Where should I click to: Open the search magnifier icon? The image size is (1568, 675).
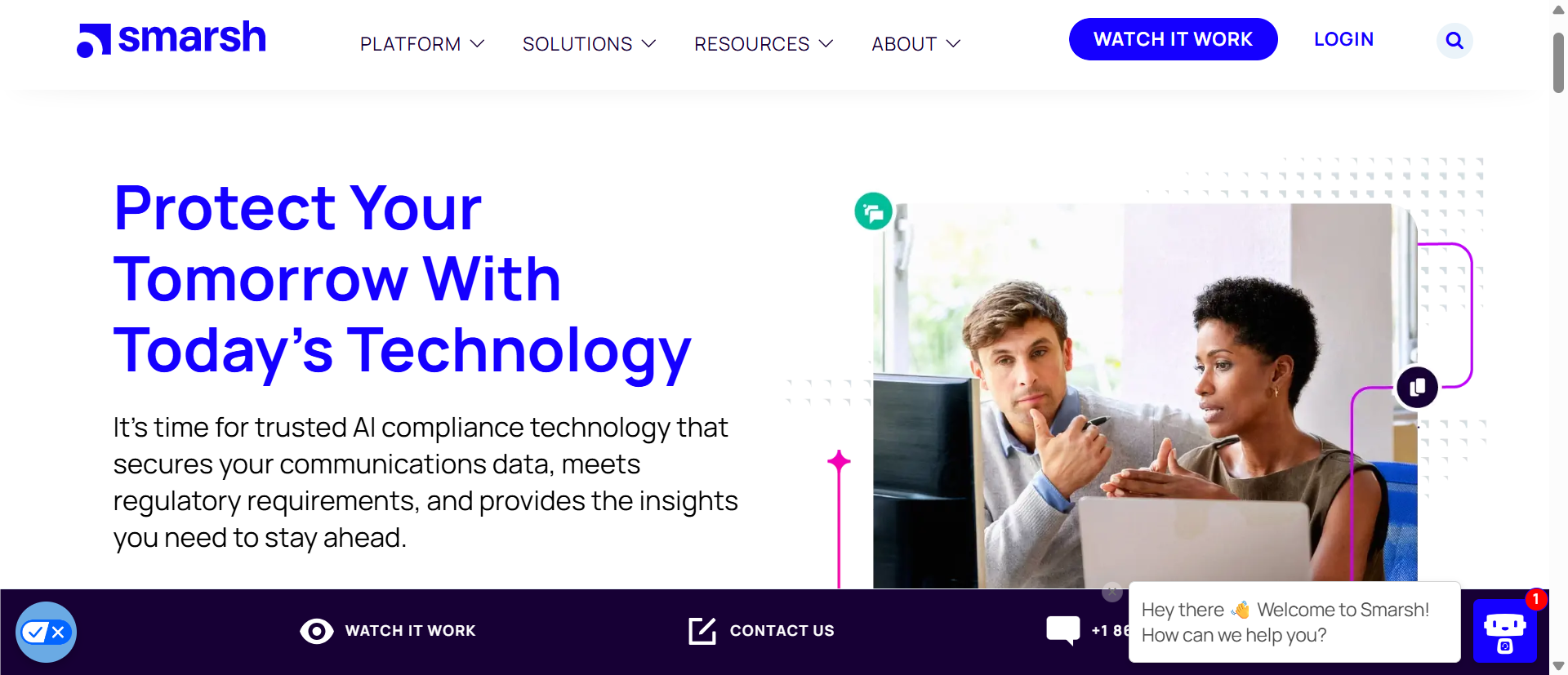point(1454,40)
